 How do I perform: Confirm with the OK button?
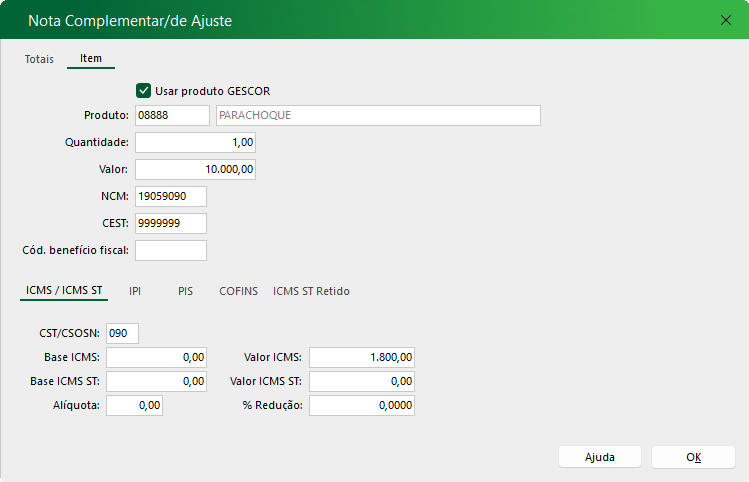693,457
